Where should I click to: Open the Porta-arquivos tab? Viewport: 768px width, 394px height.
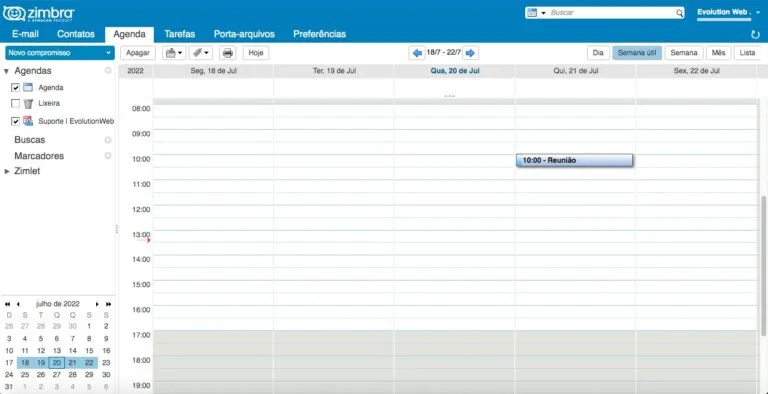coord(244,34)
